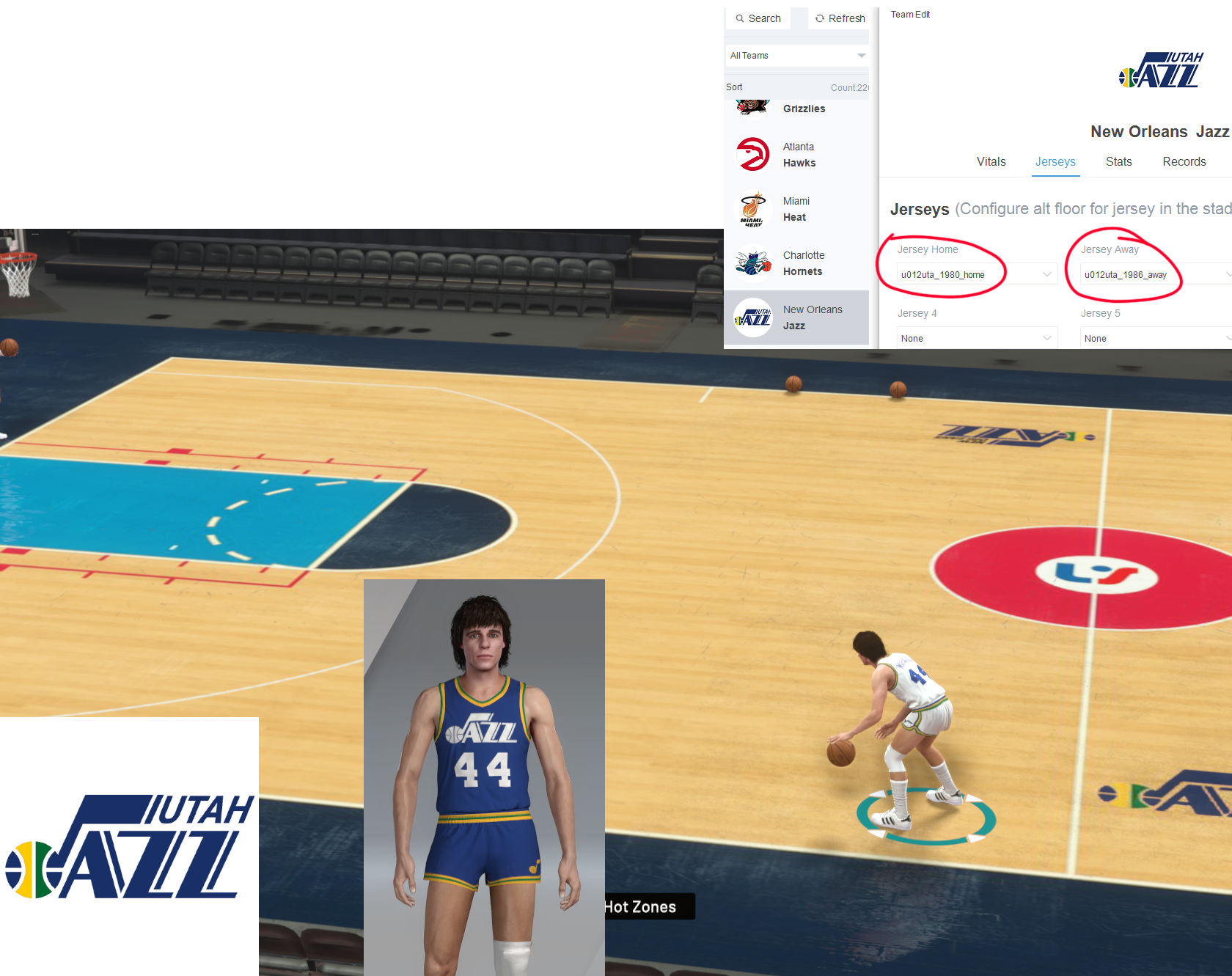Click the Search magnifier icon
Image resolution: width=1232 pixels, height=976 pixels.
740,18
